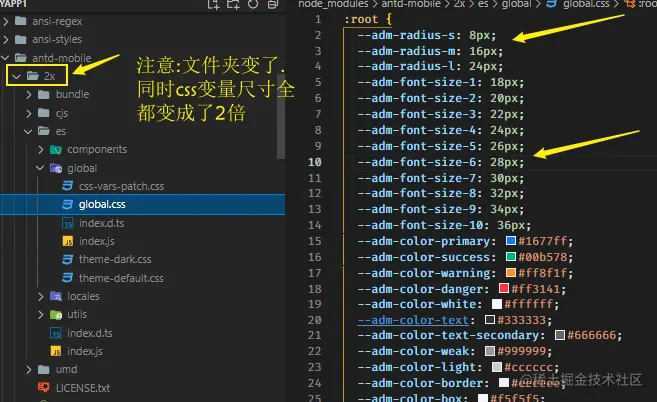Open index.js below the utils folder

[85, 351]
